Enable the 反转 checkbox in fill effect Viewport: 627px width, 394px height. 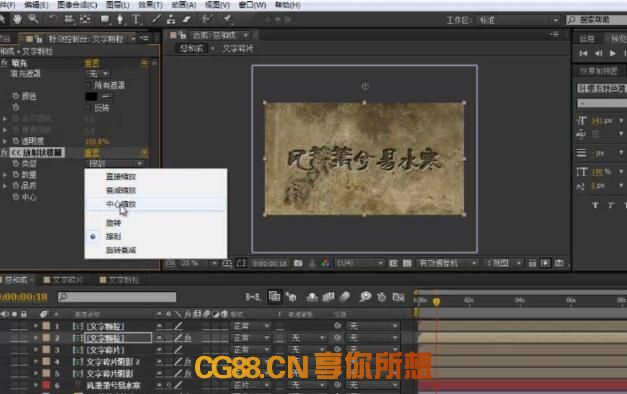pyautogui.click(x=88, y=108)
